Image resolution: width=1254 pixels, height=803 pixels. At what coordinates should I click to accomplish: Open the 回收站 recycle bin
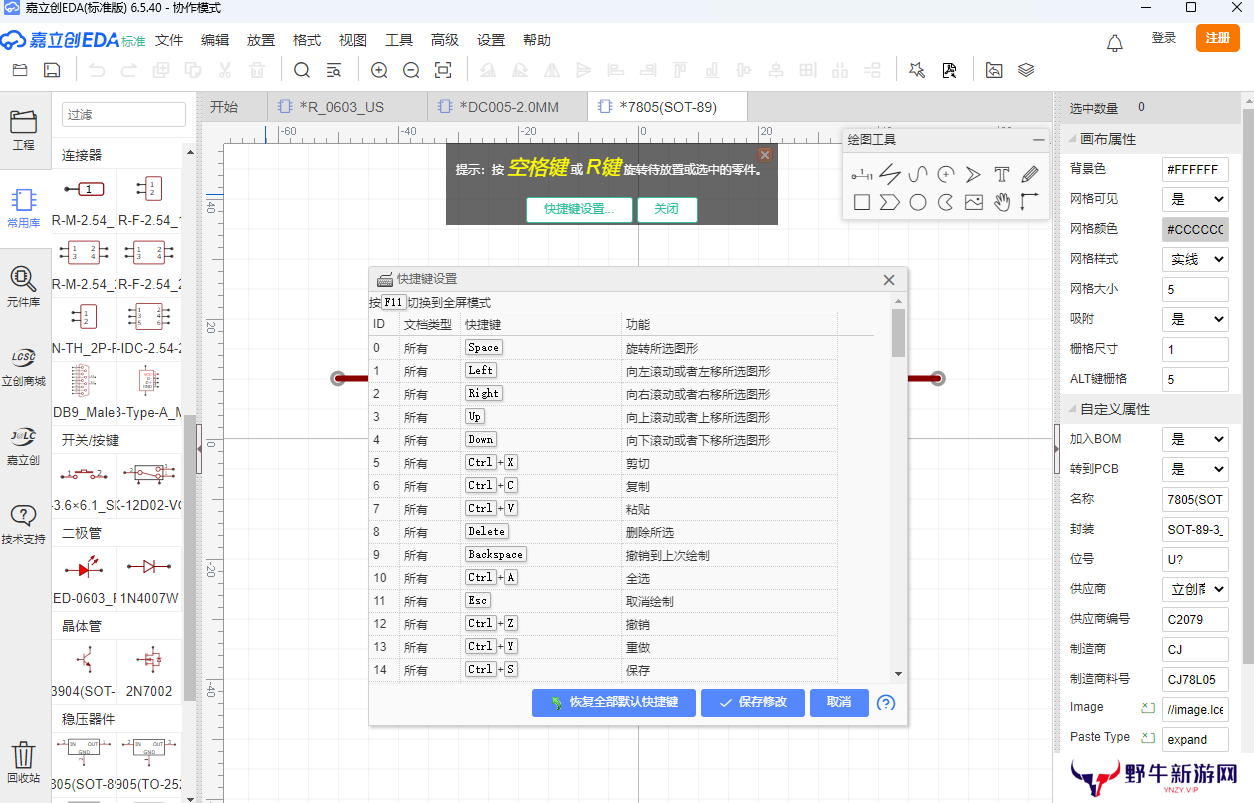pos(24,762)
